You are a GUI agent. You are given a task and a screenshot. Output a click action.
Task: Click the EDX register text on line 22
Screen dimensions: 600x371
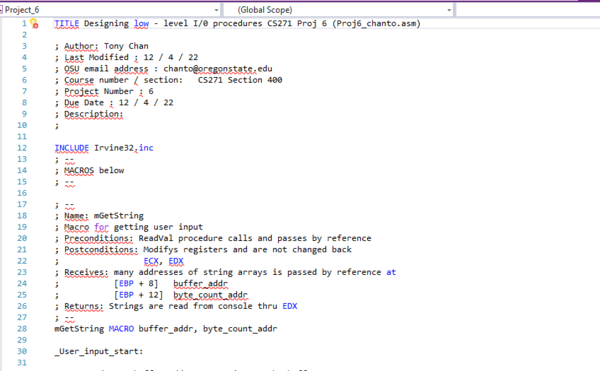(x=176, y=261)
